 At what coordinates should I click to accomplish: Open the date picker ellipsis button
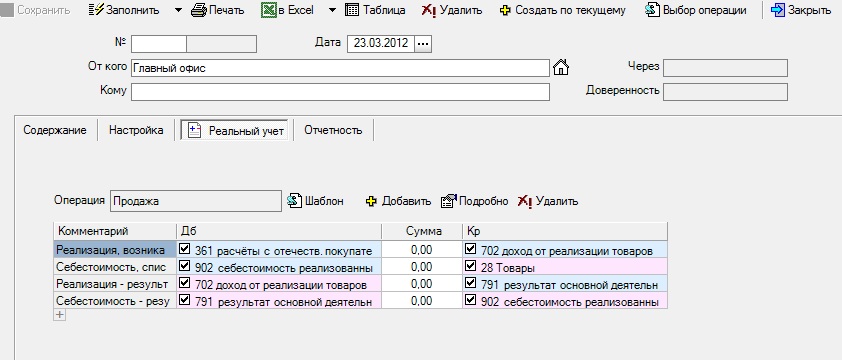[x=423, y=44]
